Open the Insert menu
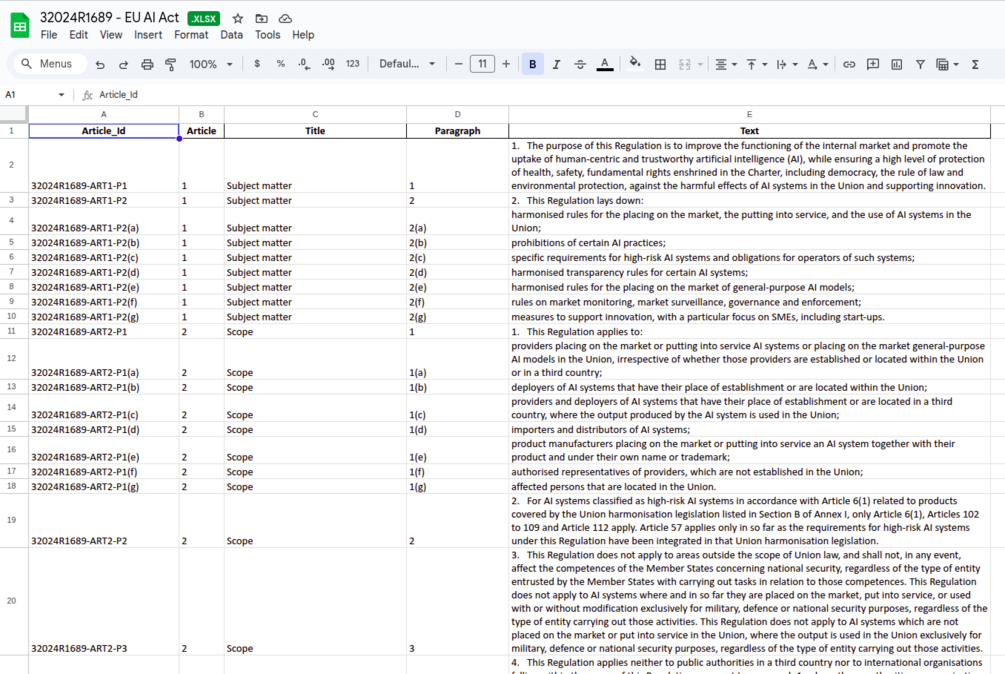Viewport: 1005px width, 674px height. pyautogui.click(x=148, y=35)
